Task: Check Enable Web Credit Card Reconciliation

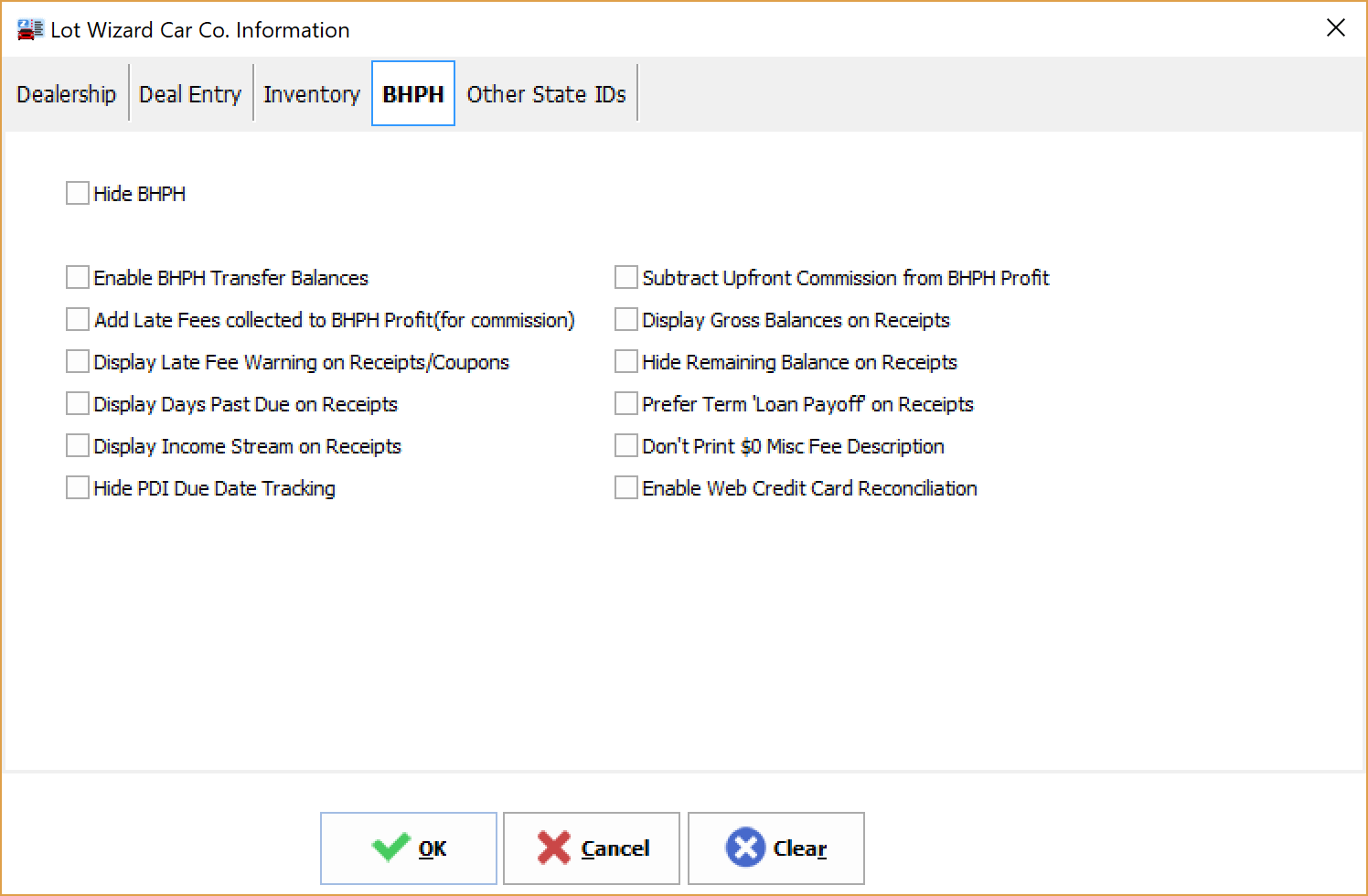Action: click(x=626, y=487)
